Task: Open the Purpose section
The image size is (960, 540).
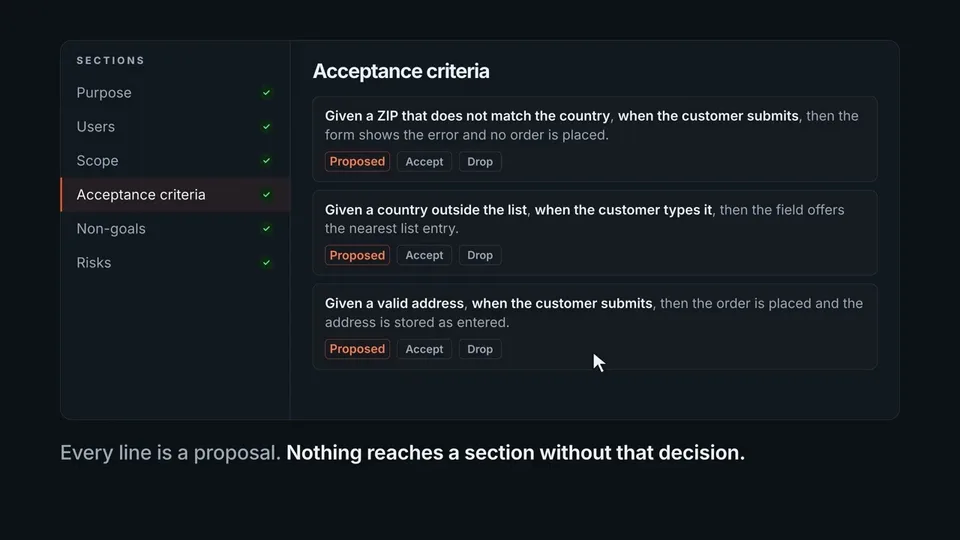Action: (175, 93)
